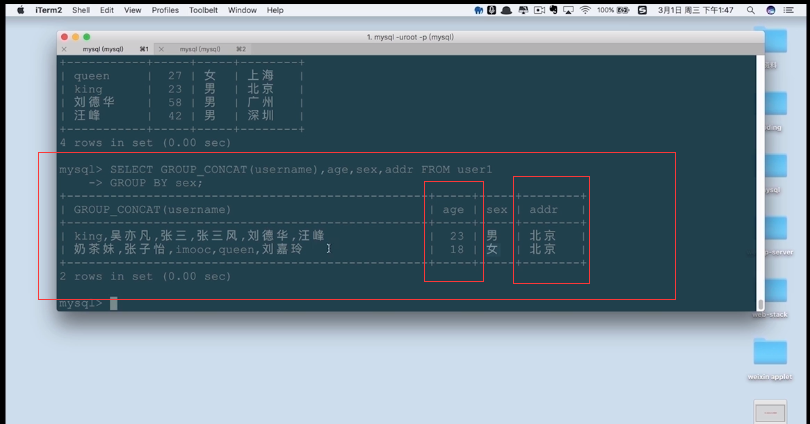
Task: Click the sex column header
Action: point(496,210)
